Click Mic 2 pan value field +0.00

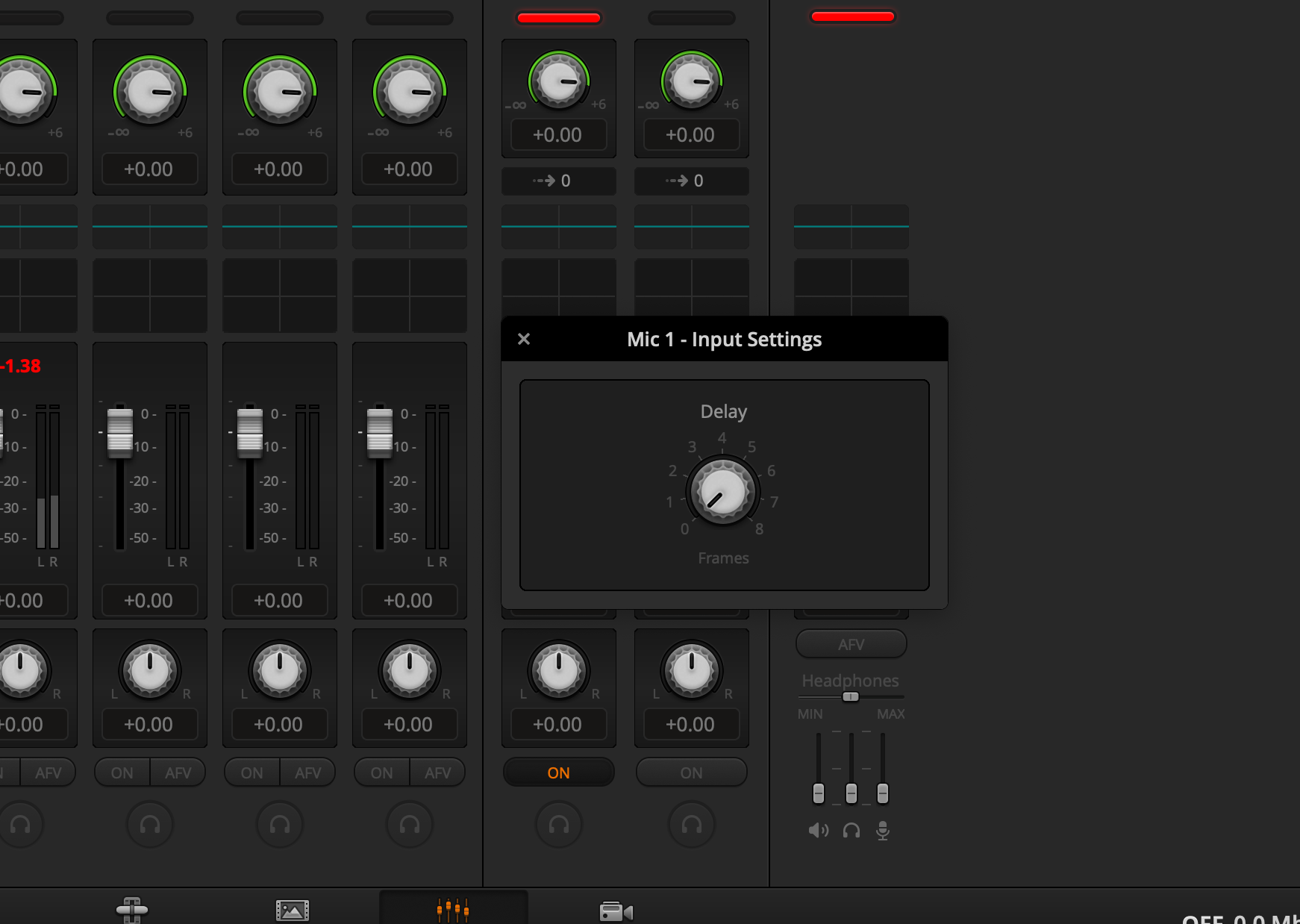tap(691, 725)
